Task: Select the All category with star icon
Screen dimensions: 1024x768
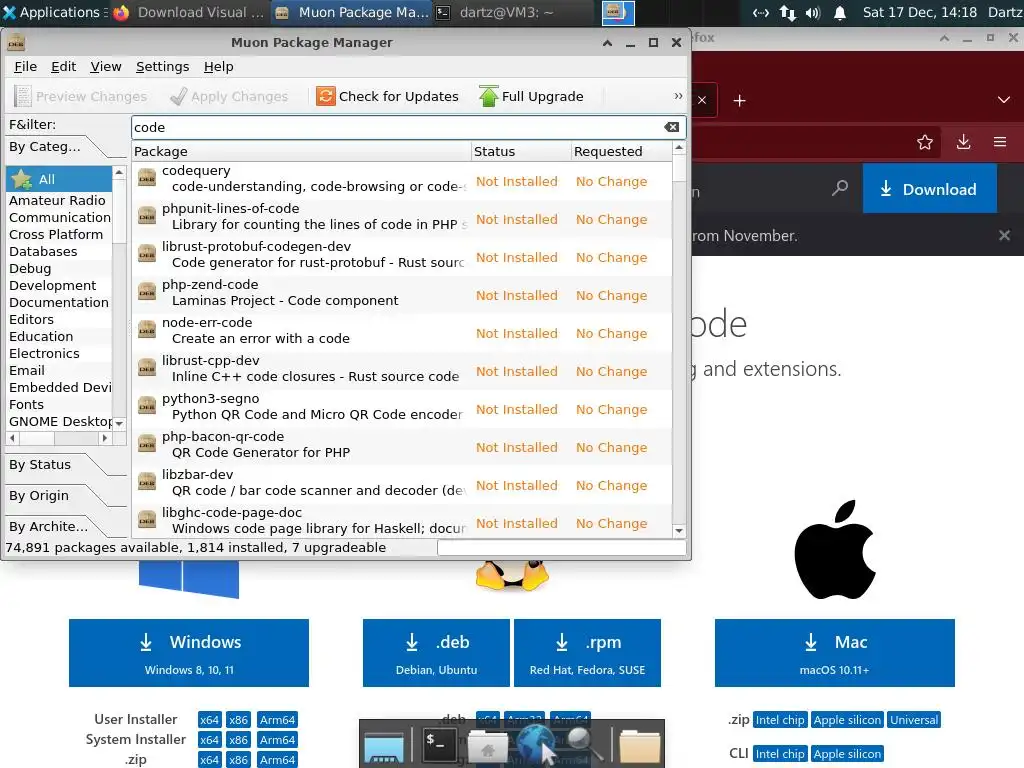Action: tap(59, 180)
